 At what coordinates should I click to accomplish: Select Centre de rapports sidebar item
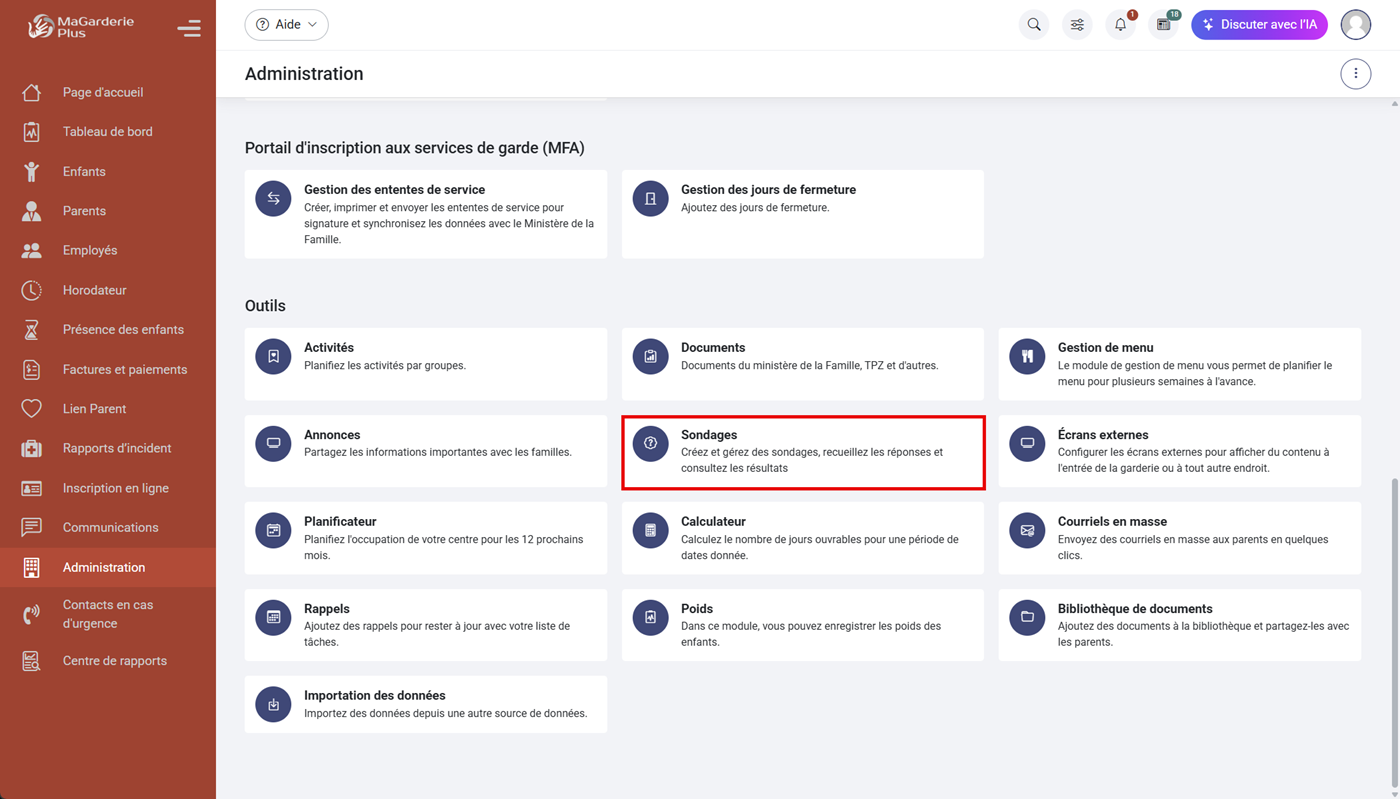pos(114,661)
